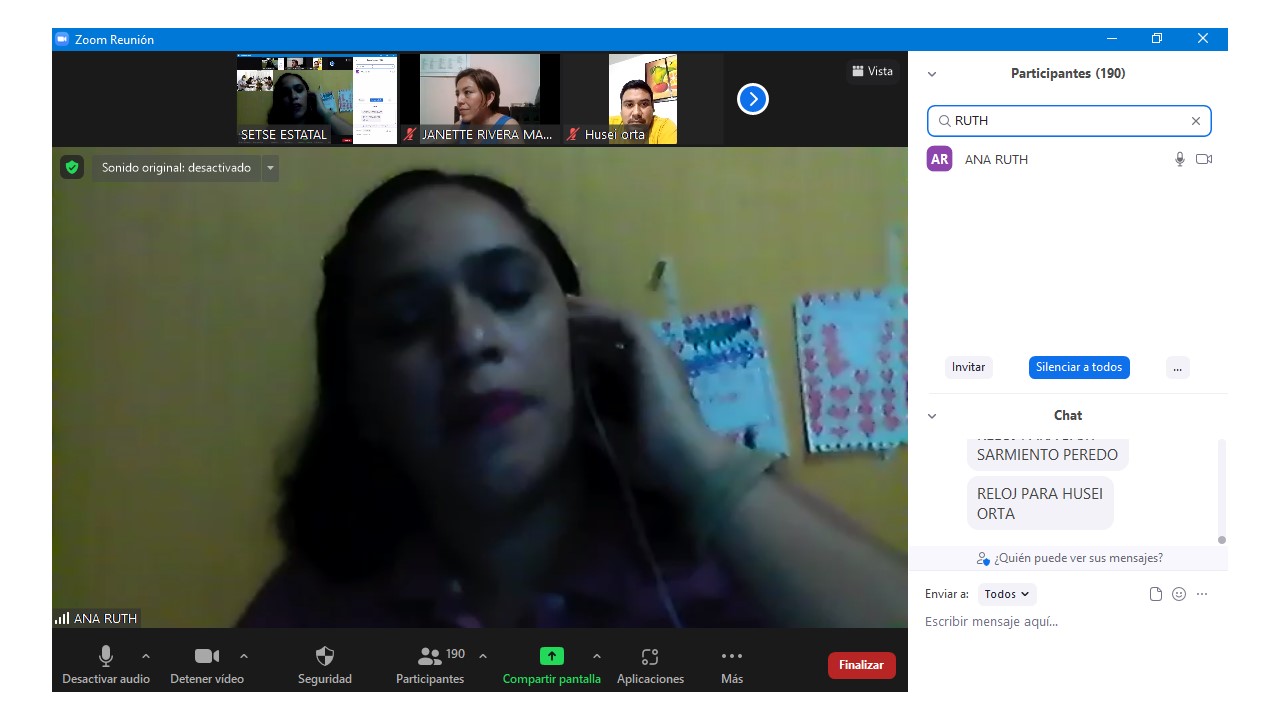This screenshot has height=720, width=1280.
Task: Click the signal strength bars icon
Action: tap(62, 618)
